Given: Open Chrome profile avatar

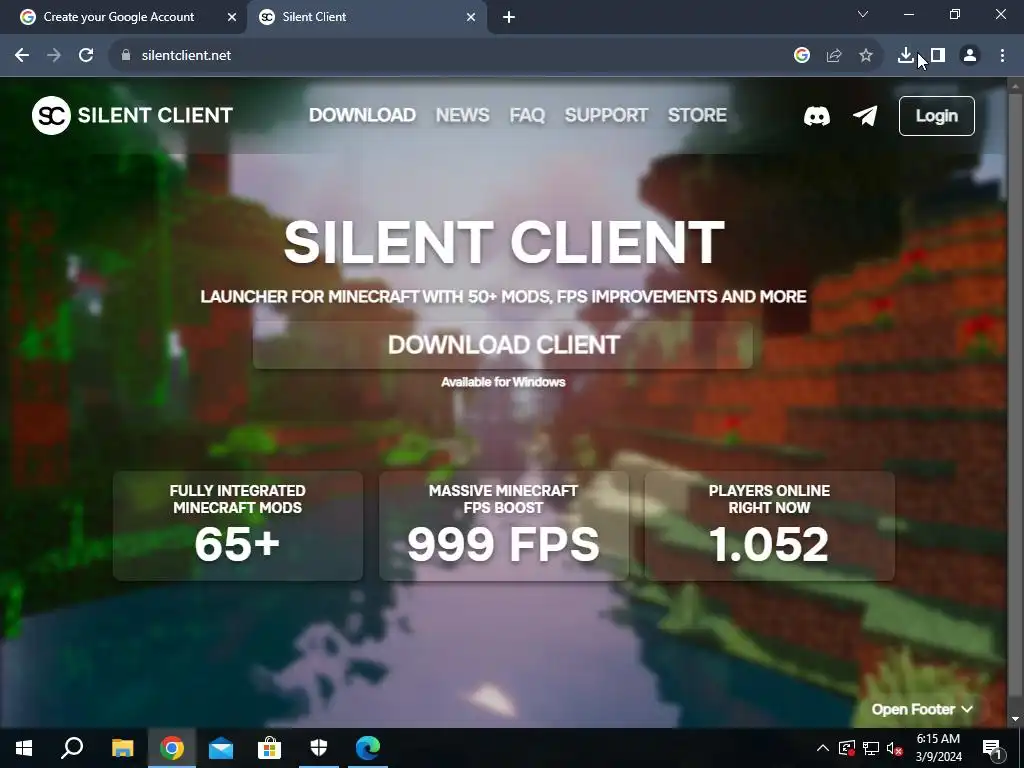Looking at the screenshot, I should pos(970,56).
